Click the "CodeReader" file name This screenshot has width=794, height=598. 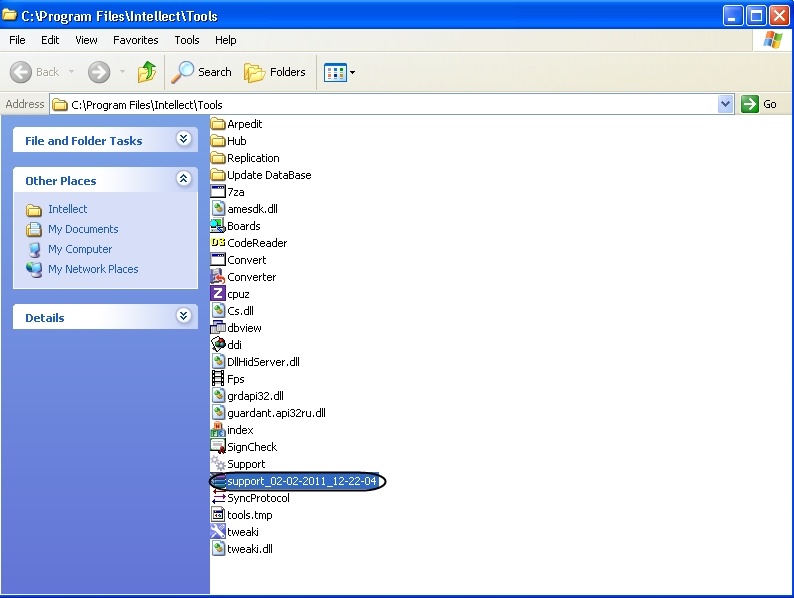coord(257,243)
